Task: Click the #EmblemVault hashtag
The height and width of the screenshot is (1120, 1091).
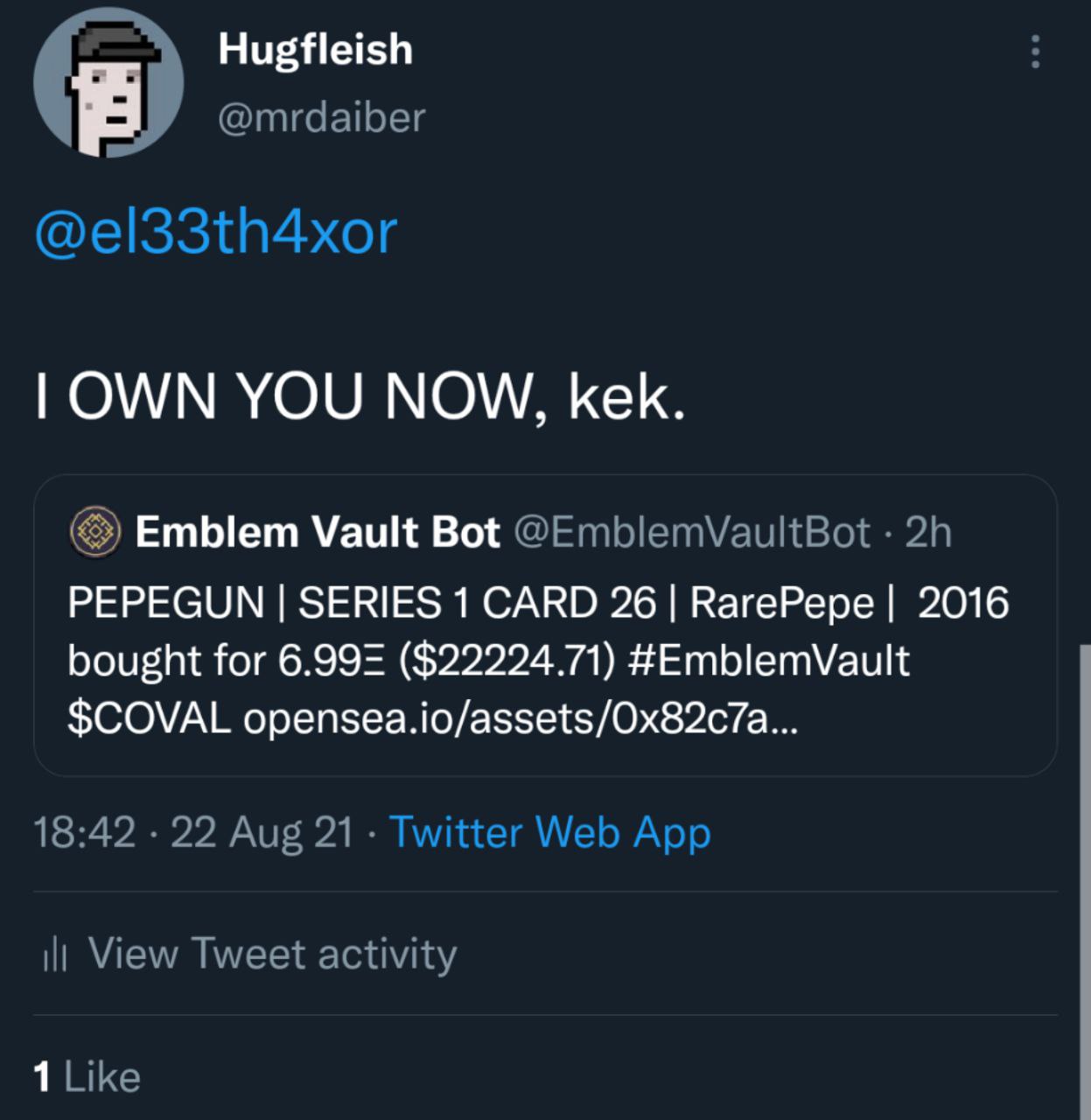Action: (769, 661)
